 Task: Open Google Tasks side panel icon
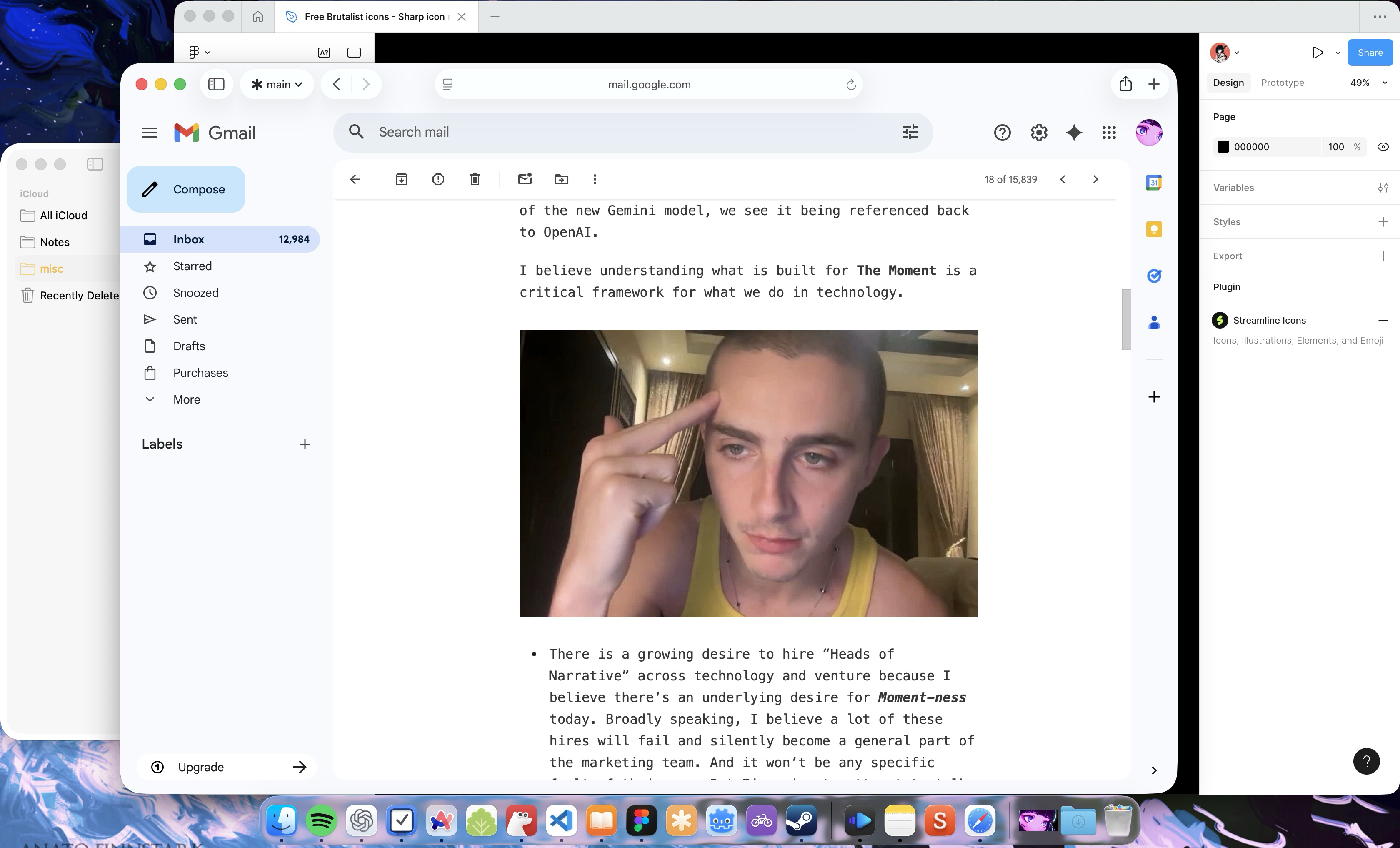[1154, 276]
